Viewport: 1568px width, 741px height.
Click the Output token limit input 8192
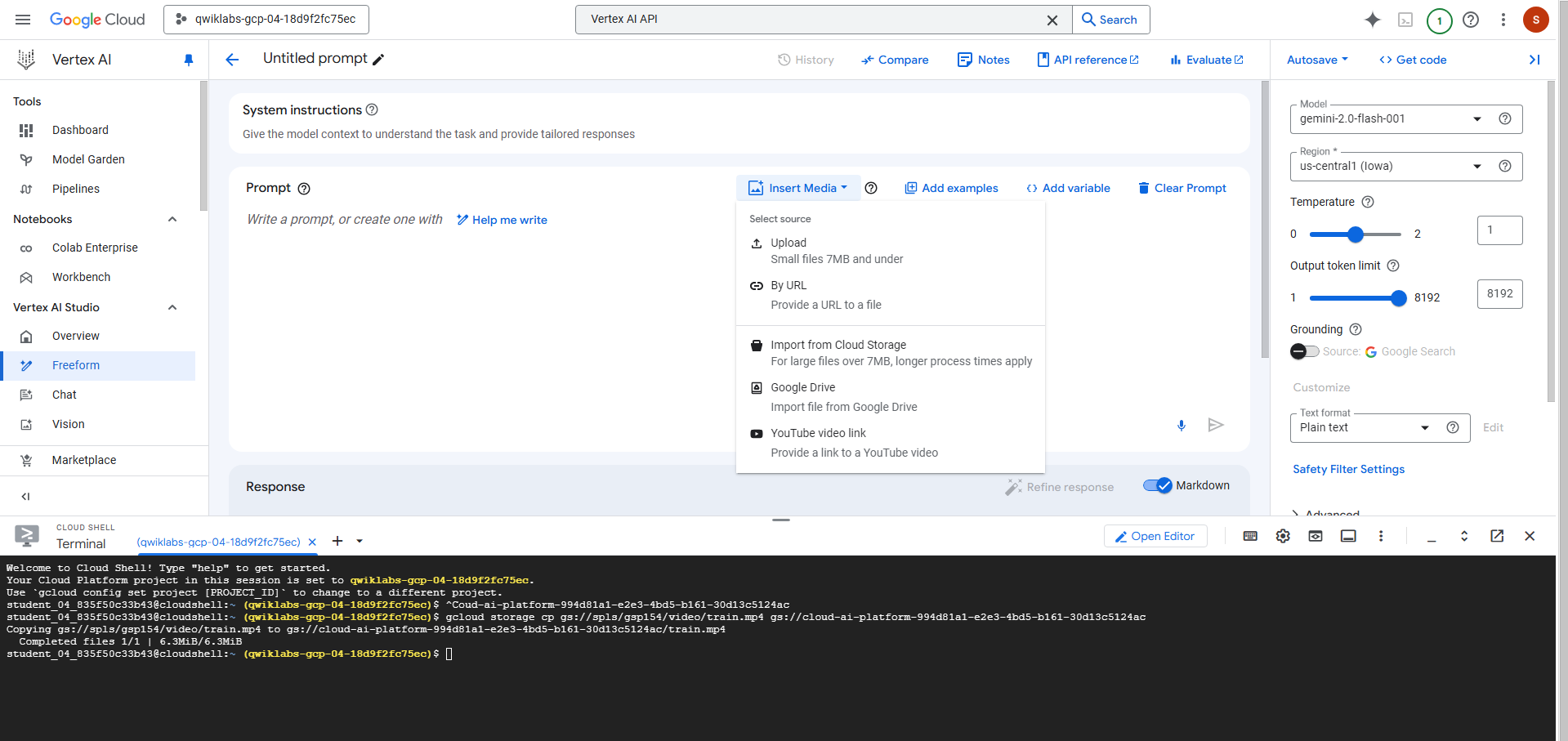[x=1499, y=294]
